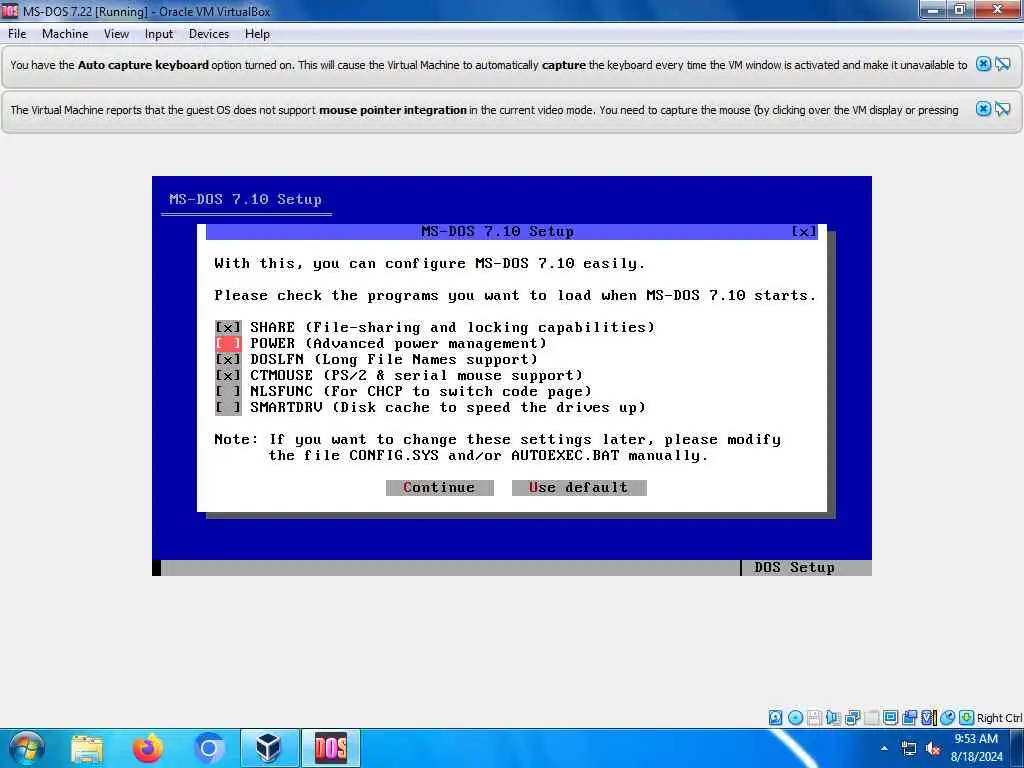This screenshot has width=1024, height=768.
Task: Click the Right Ctrl host key label
Action: tap(1000, 718)
